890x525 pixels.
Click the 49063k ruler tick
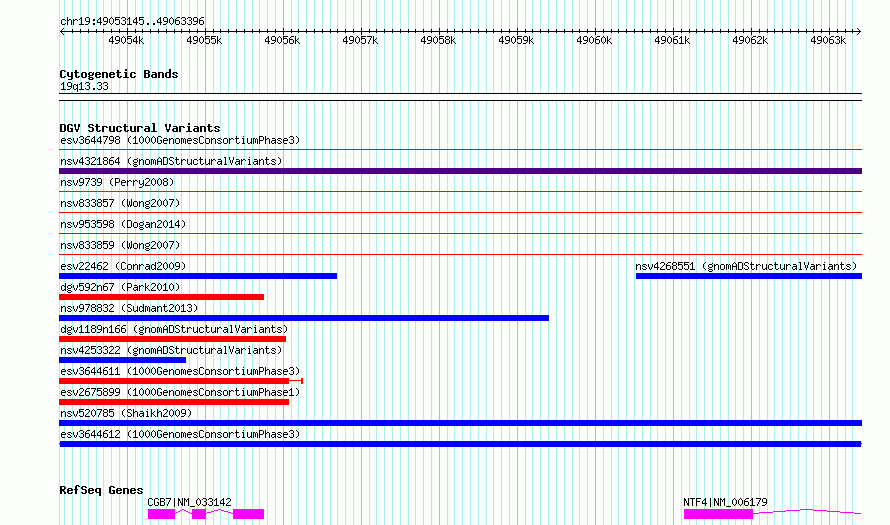pyautogui.click(x=828, y=40)
